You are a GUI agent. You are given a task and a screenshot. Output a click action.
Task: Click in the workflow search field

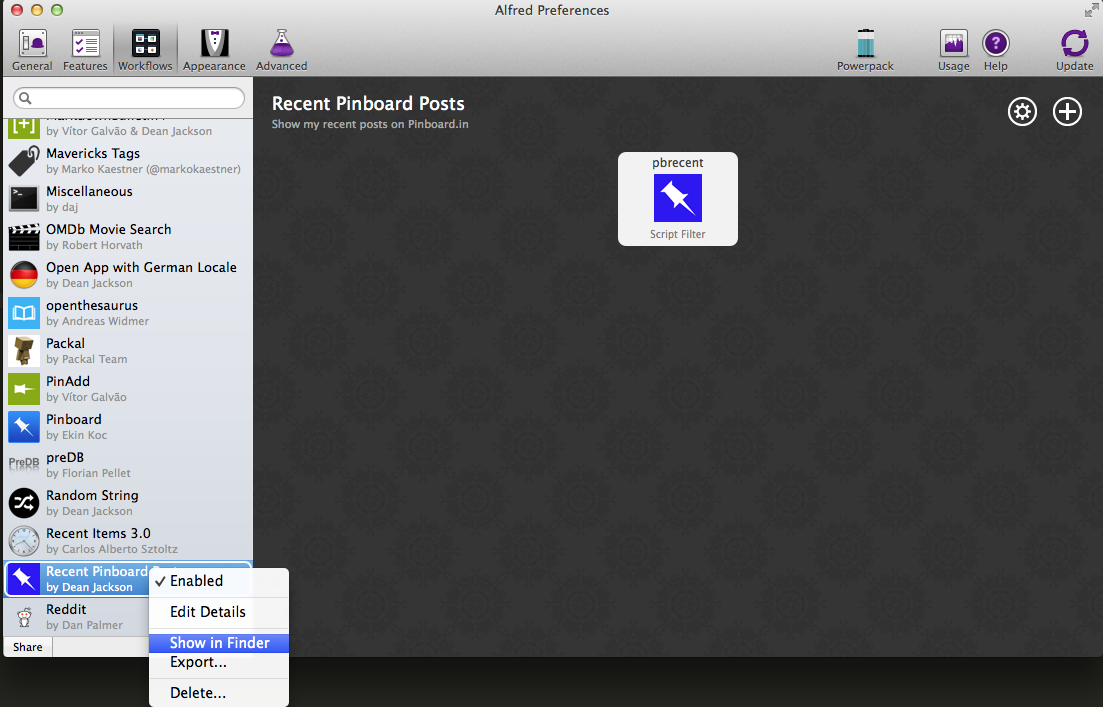click(129, 98)
